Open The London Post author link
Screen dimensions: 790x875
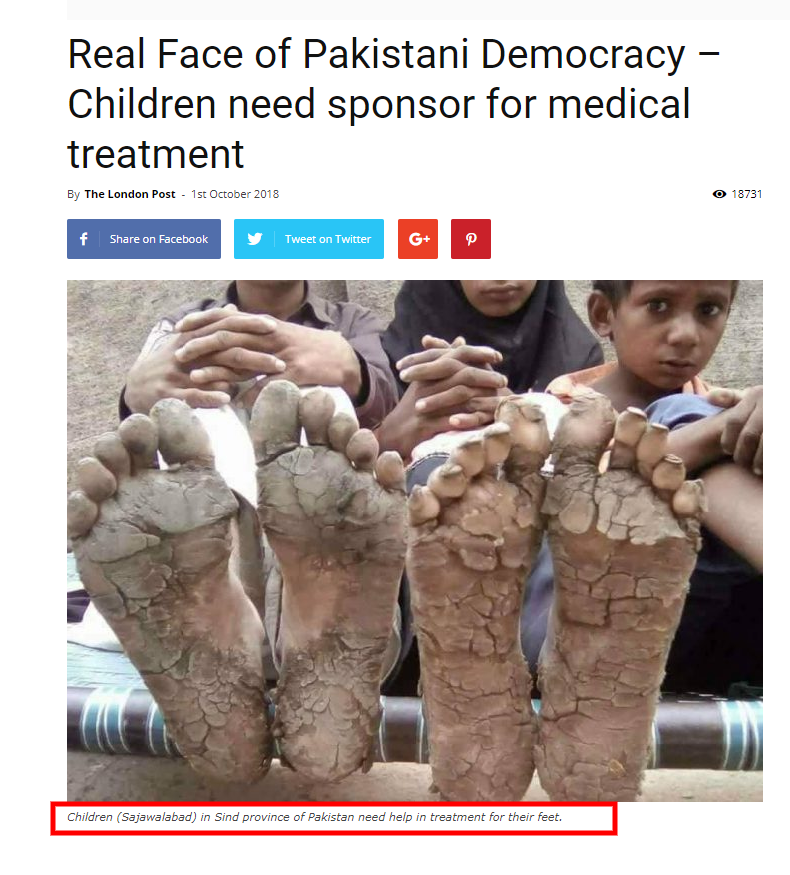(130, 194)
